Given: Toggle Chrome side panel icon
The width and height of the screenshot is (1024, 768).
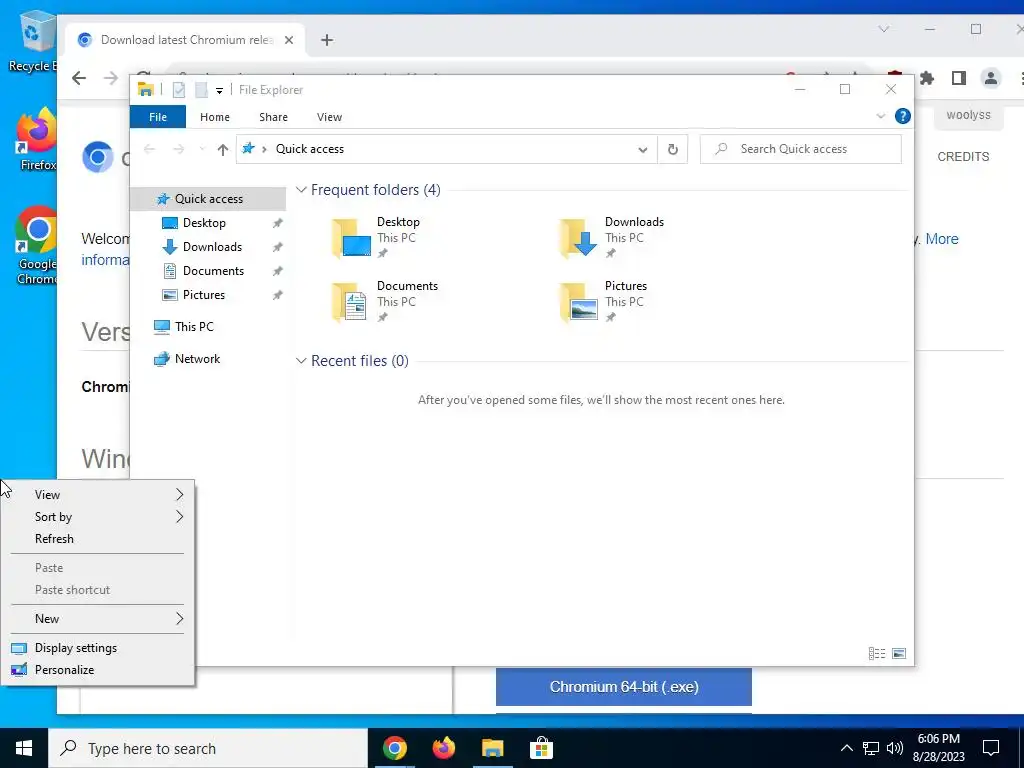Looking at the screenshot, I should pos(959,78).
